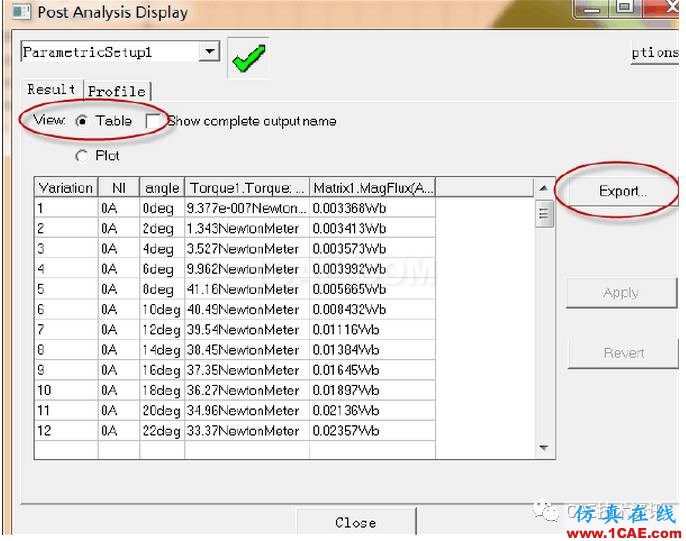Select the 0.01645Wb flux cell
The height and width of the screenshot is (541, 686).
372,370
